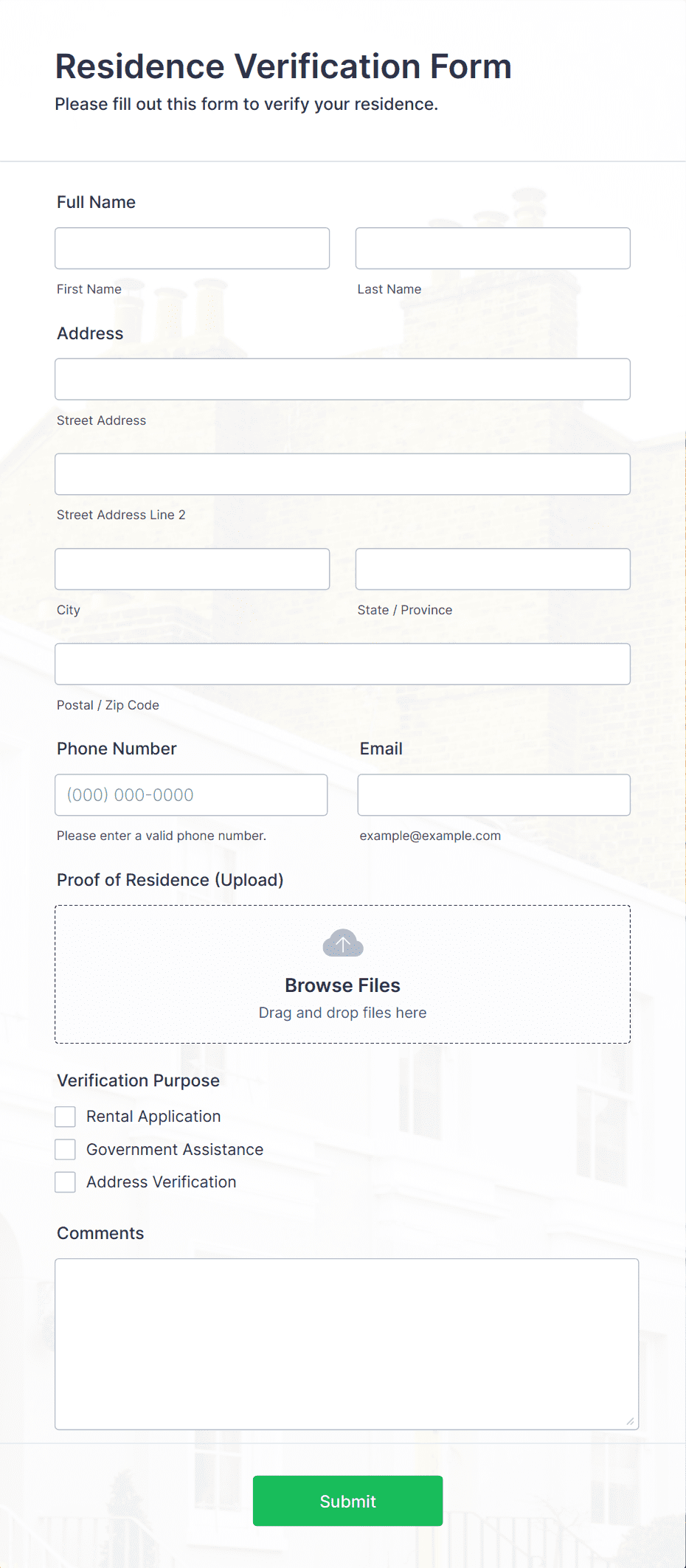Click the drag and drop files area

point(342,974)
